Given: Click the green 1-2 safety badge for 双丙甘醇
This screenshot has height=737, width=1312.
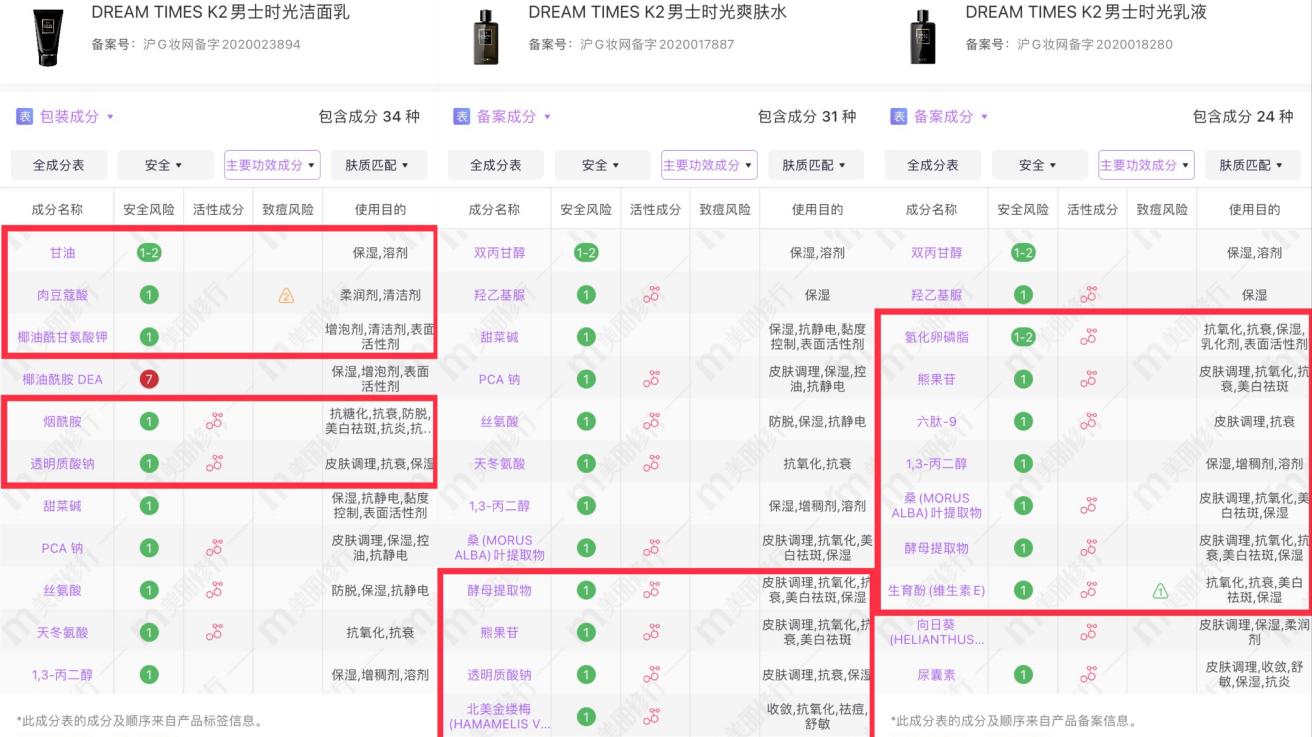Looking at the screenshot, I should tap(585, 253).
